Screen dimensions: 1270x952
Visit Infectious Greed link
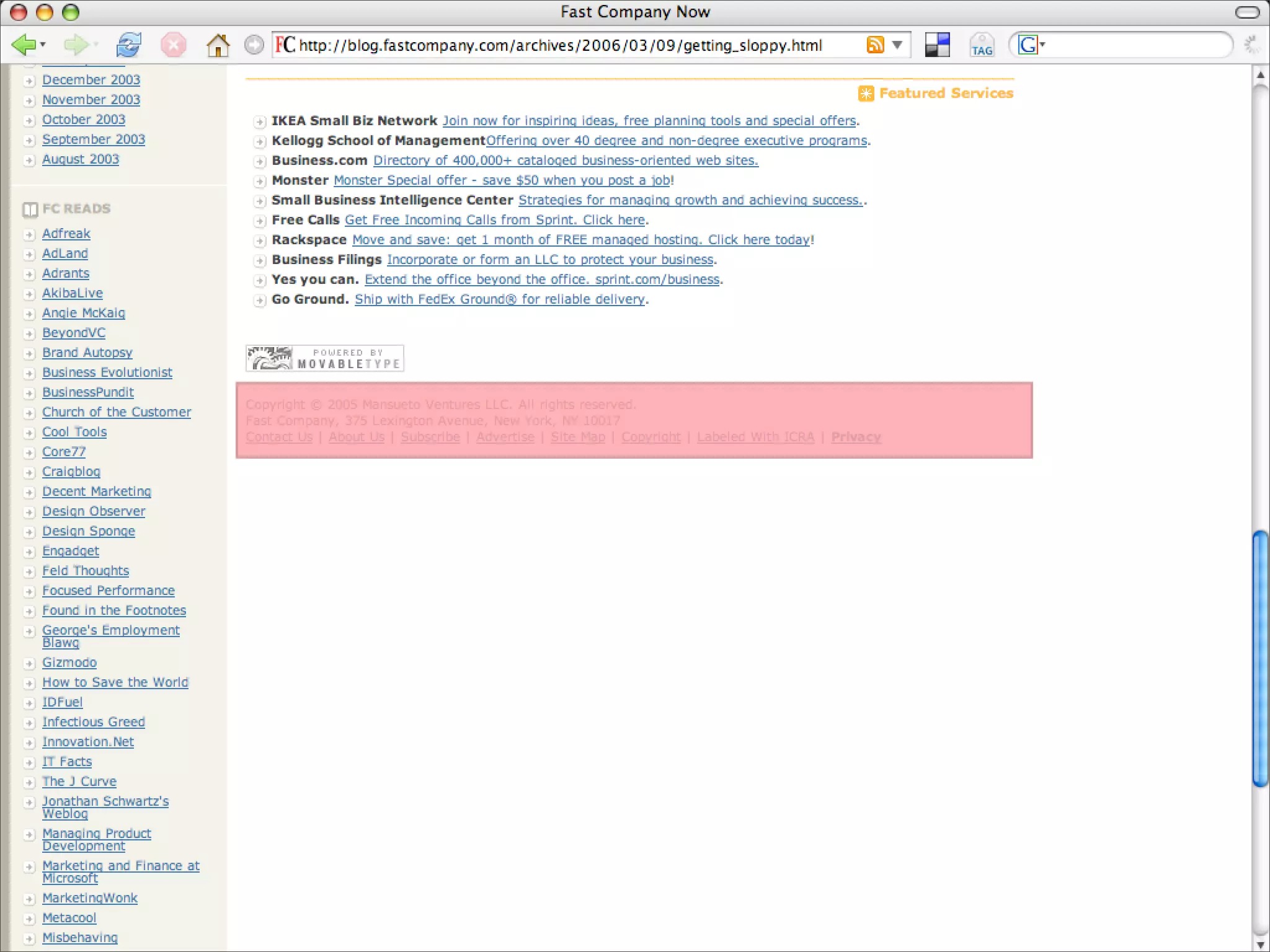pos(94,721)
